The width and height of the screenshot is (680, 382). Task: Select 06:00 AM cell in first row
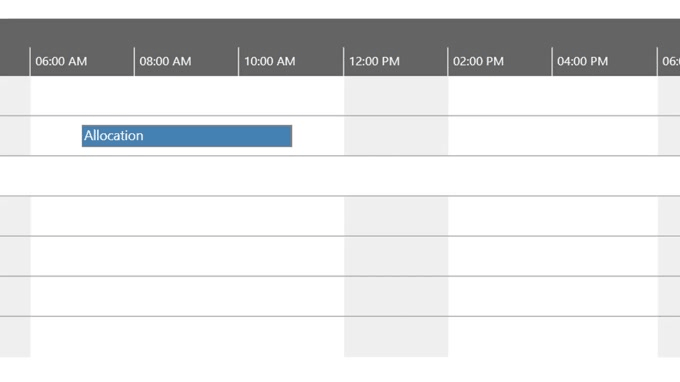click(82, 96)
